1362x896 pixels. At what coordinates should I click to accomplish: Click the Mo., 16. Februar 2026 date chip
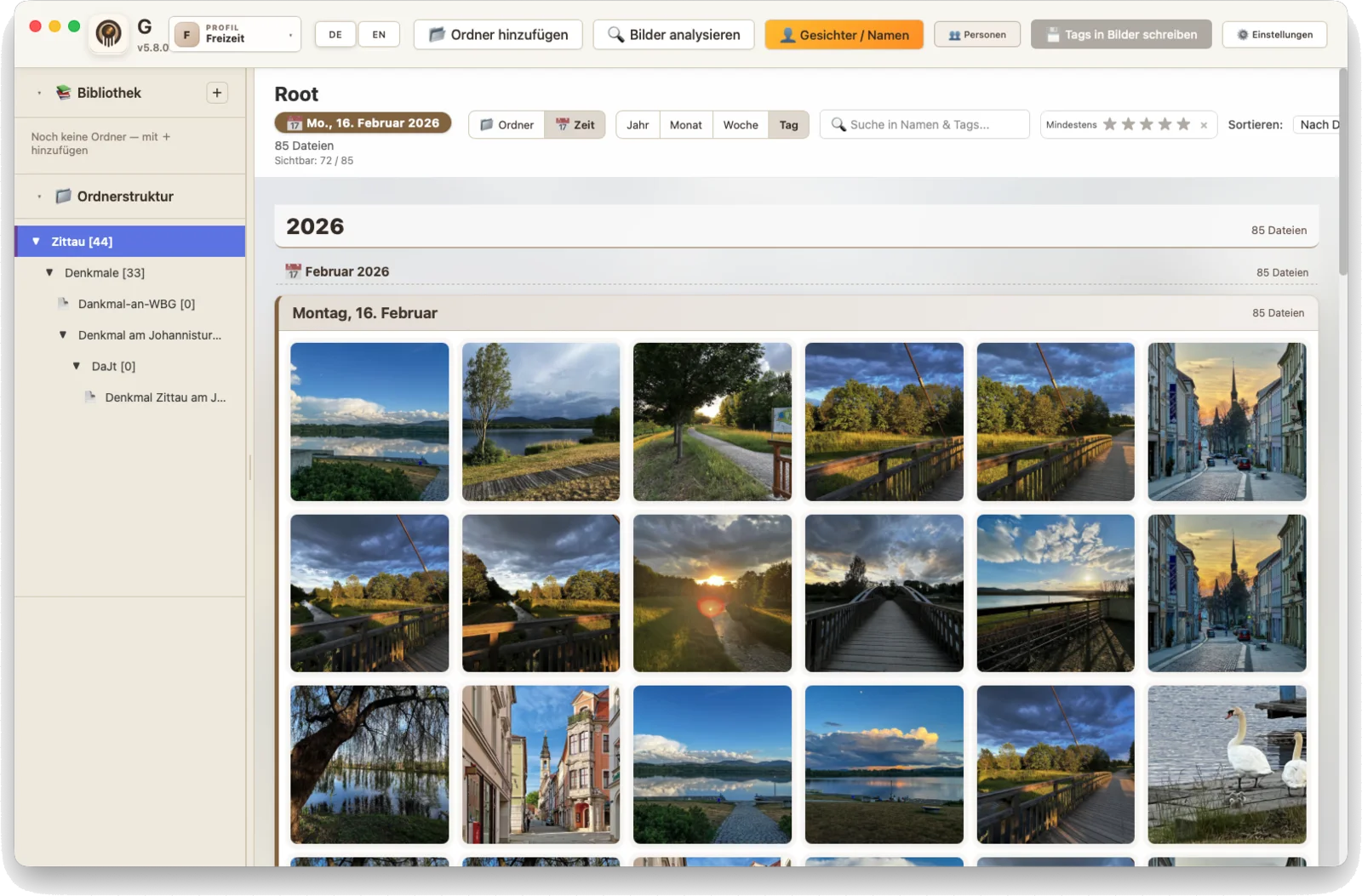click(x=363, y=123)
